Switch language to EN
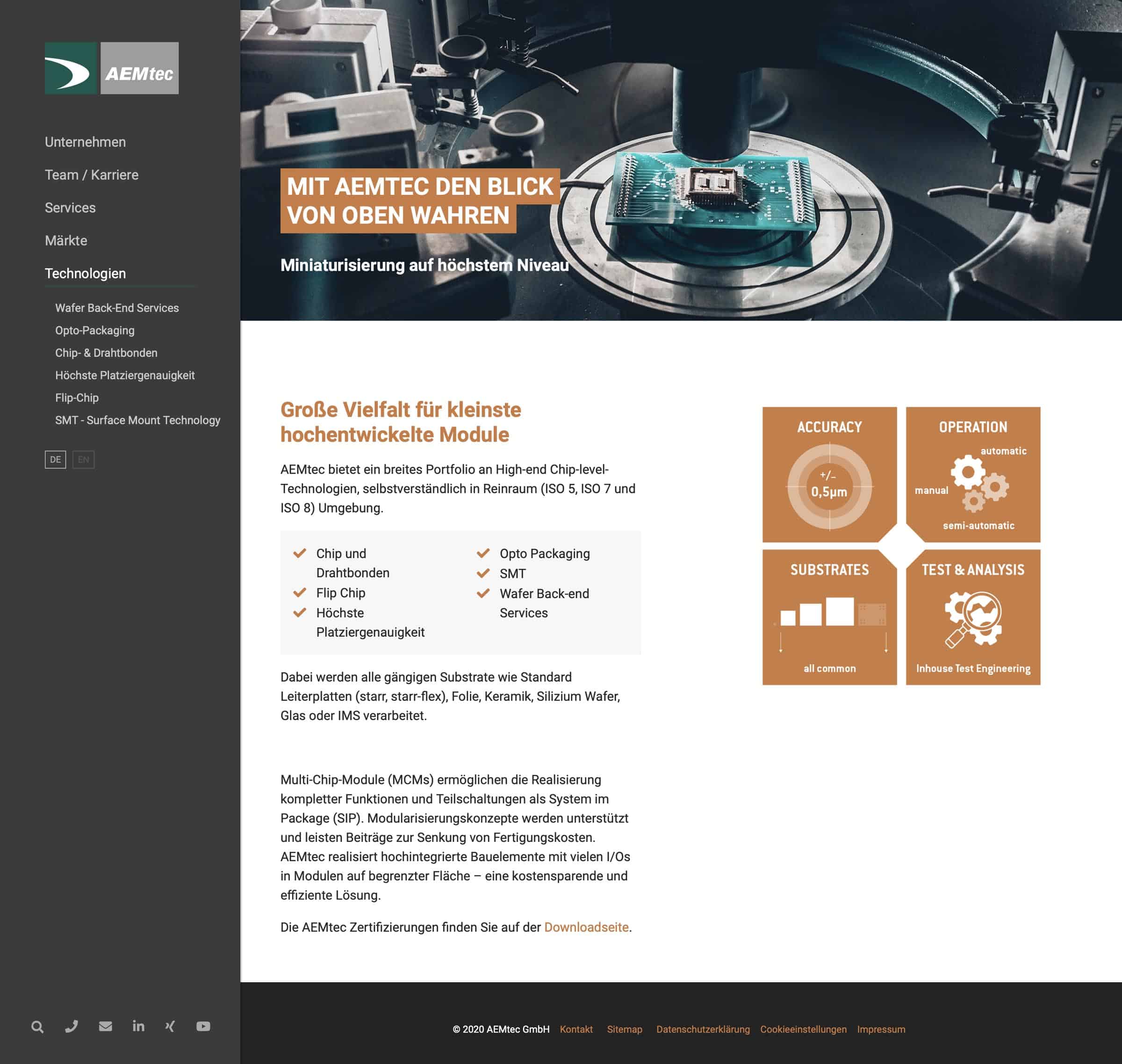This screenshot has width=1122, height=1064. coord(83,459)
